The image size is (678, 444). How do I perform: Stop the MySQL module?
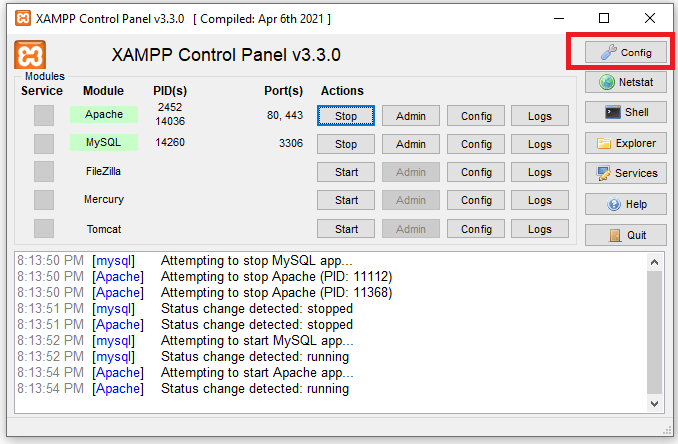point(346,144)
